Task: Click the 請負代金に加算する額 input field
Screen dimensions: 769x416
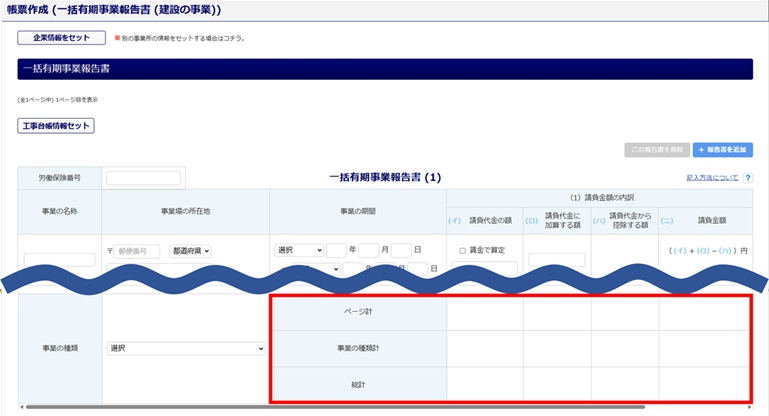Action: 557,260
